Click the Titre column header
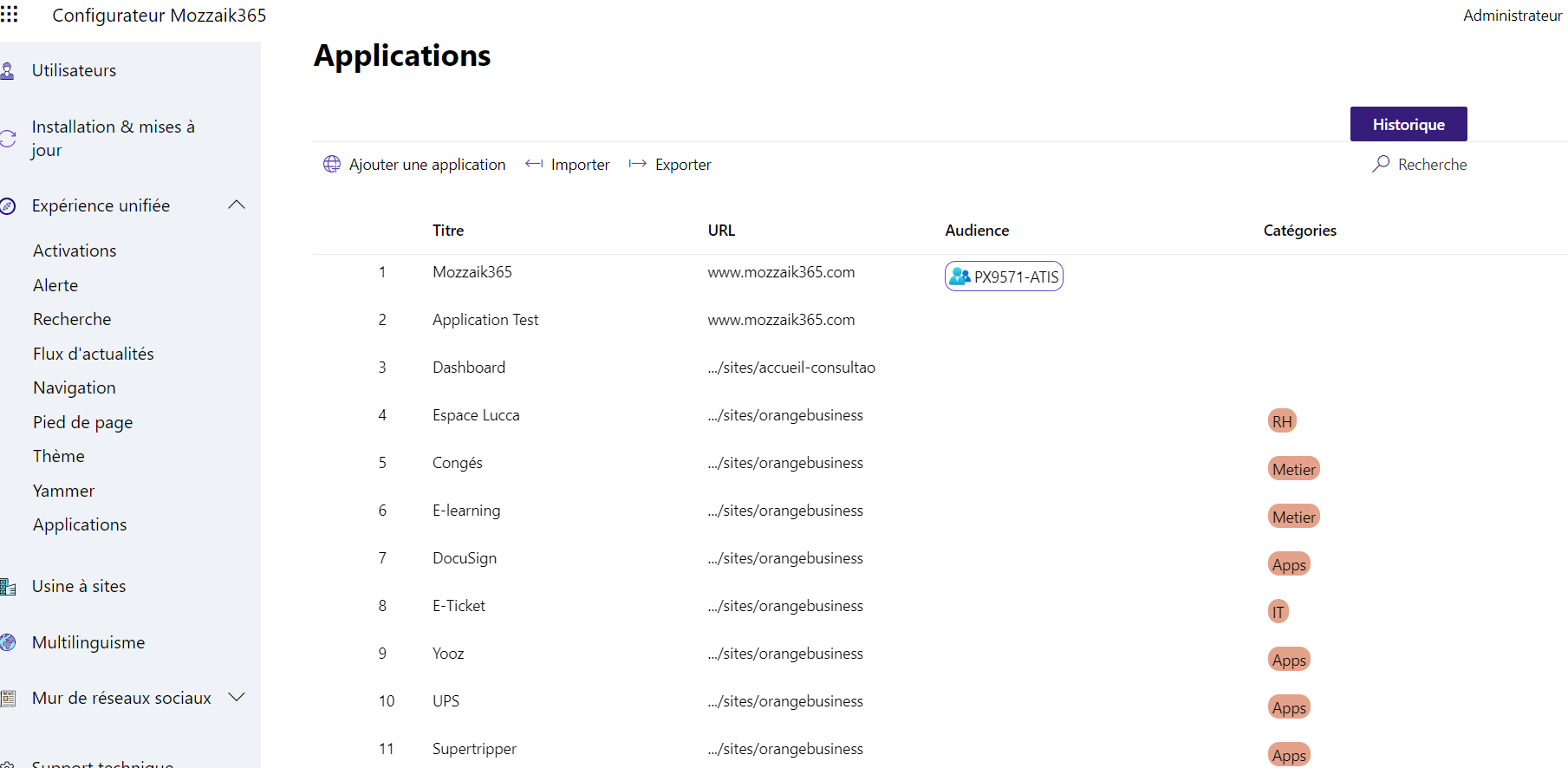 pos(448,231)
